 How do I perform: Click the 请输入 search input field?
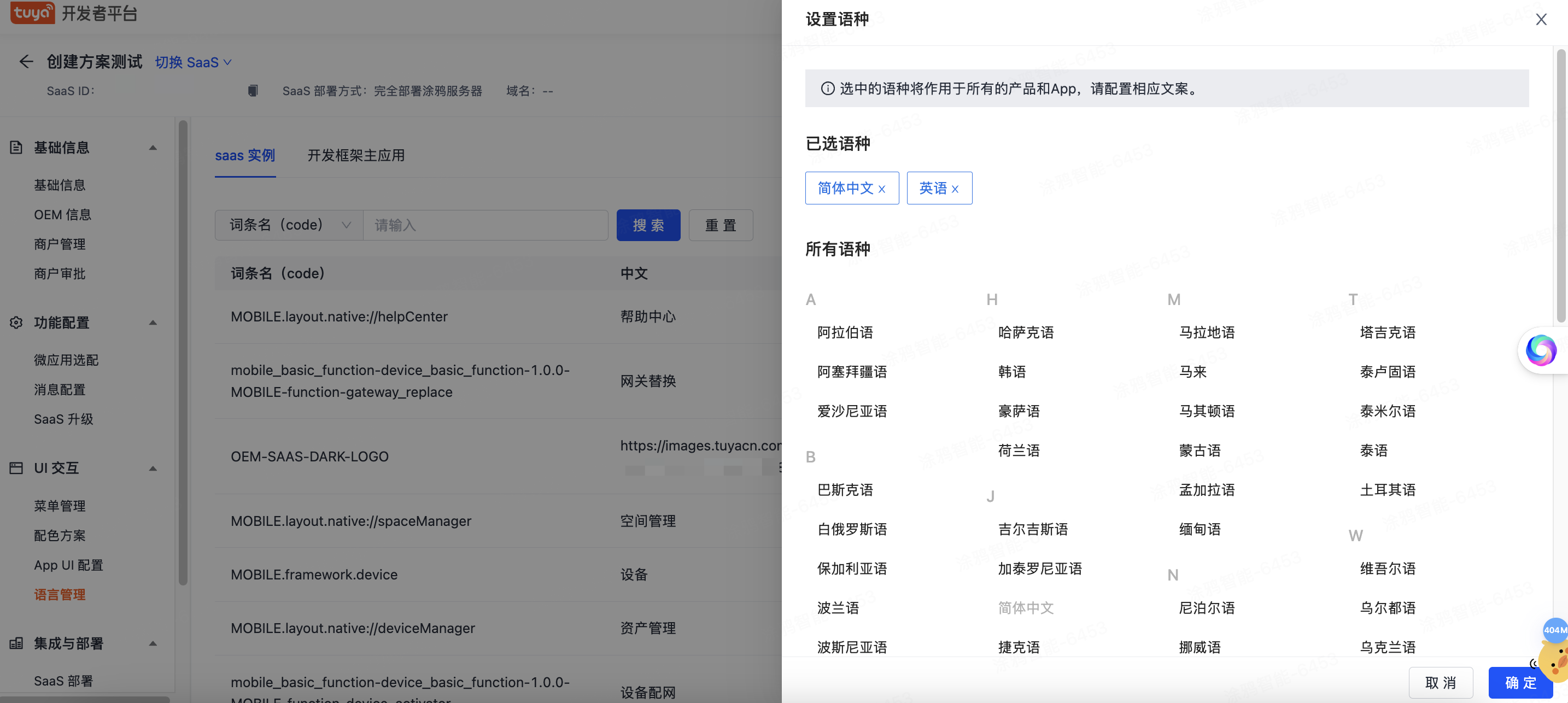pyautogui.click(x=485, y=225)
